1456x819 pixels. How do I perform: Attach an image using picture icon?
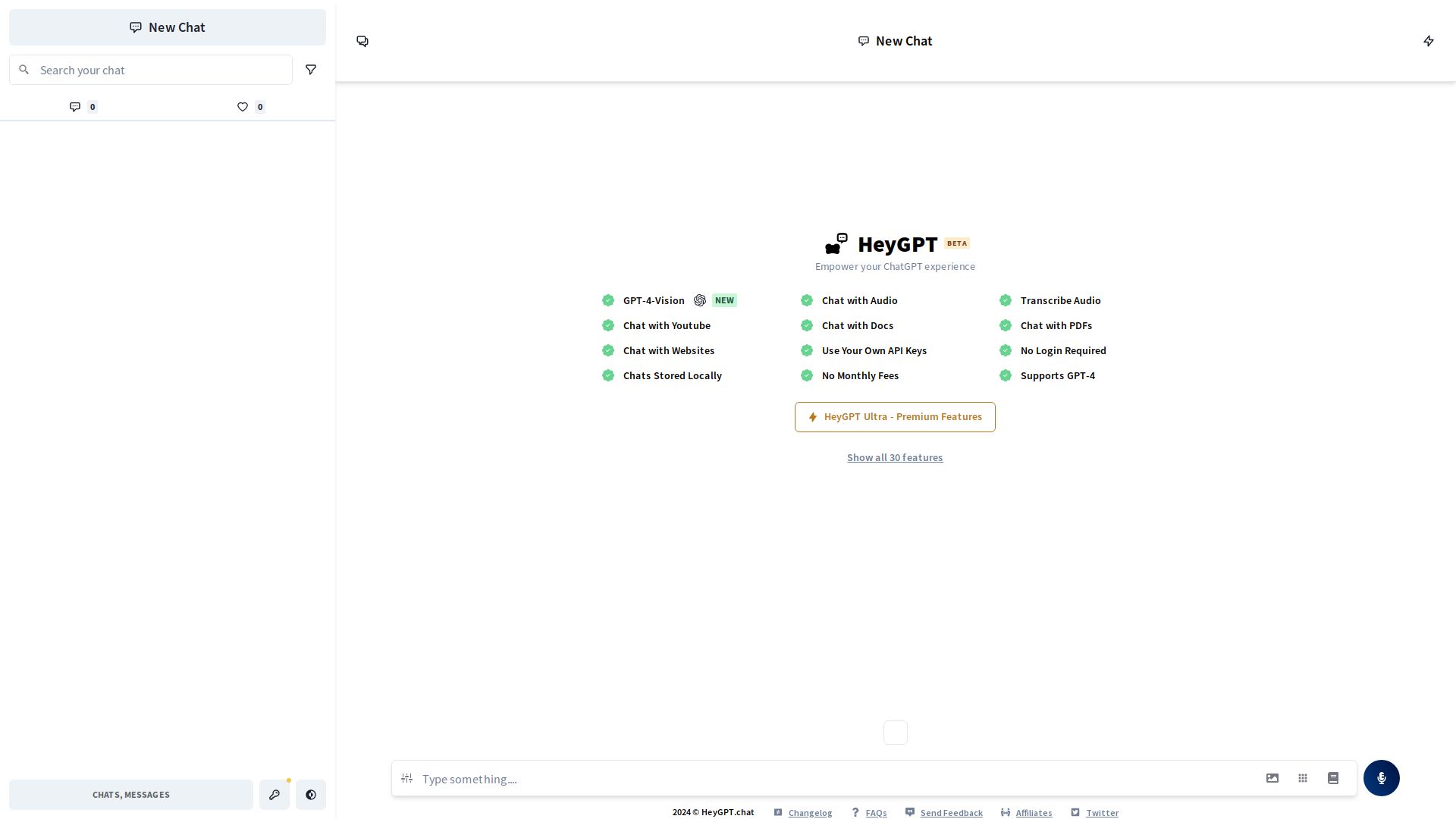point(1272,778)
